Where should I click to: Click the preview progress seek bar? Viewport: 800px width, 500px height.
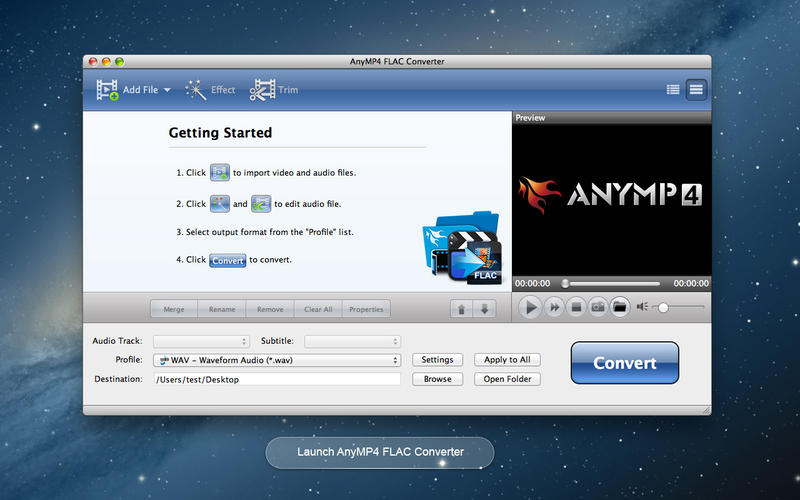tap(611, 283)
